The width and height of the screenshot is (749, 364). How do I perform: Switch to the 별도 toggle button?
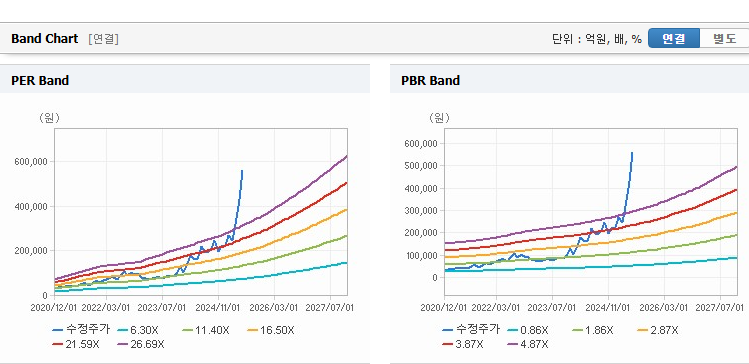coord(724,39)
